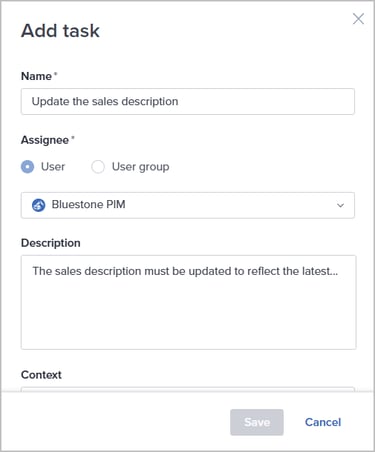Close the Add task dialog
The height and width of the screenshot is (452, 375).
coord(358,19)
